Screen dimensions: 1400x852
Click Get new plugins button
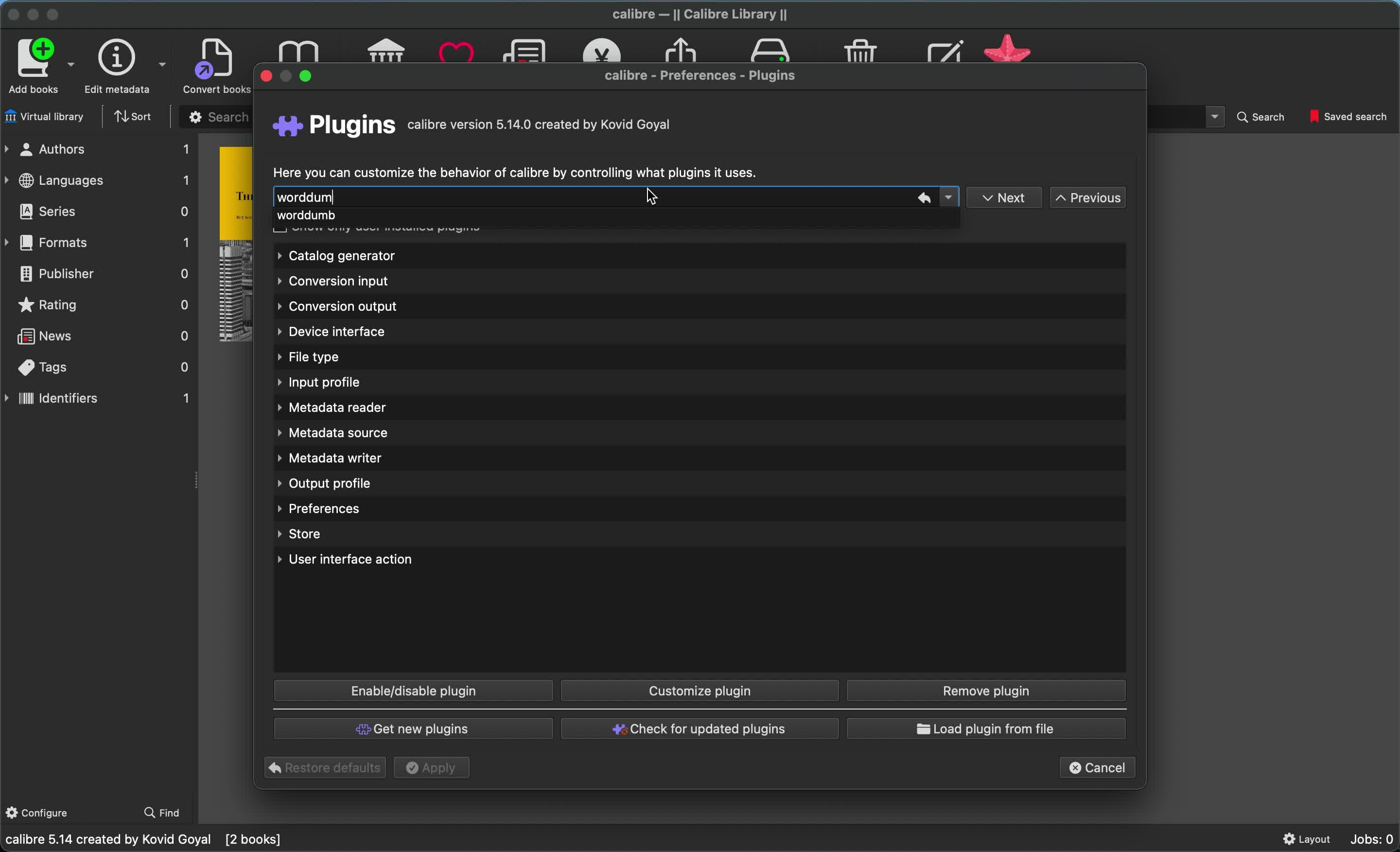tap(413, 728)
